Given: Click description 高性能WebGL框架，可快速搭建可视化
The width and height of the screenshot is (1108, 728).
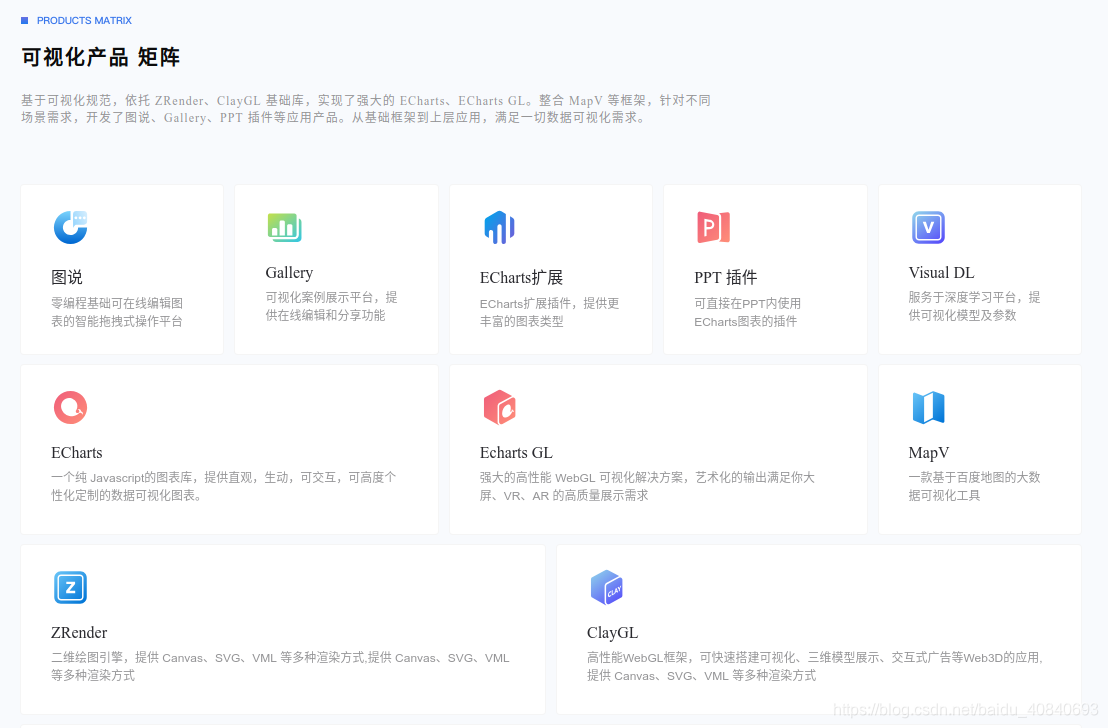Looking at the screenshot, I should click(815, 667).
